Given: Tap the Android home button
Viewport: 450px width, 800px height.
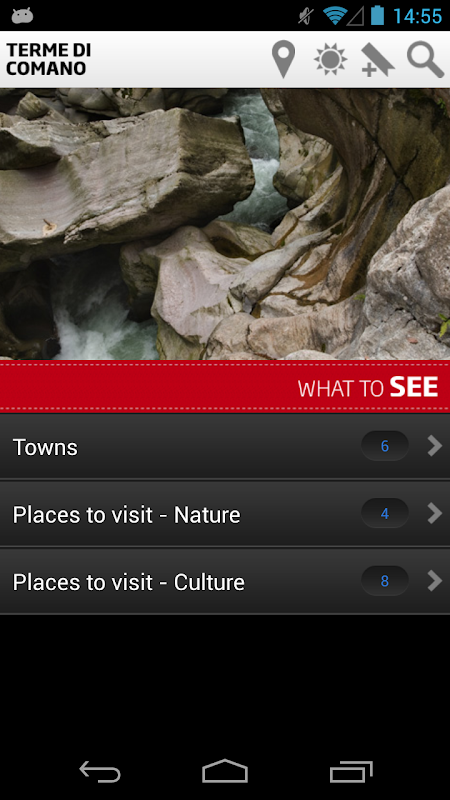Looking at the screenshot, I should tap(225, 771).
